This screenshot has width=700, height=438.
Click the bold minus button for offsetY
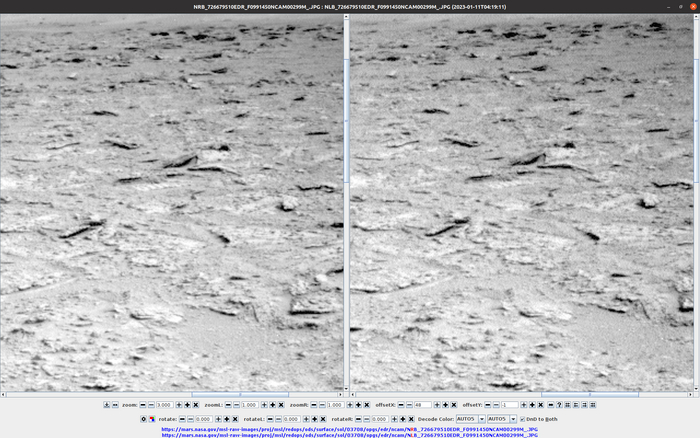488,405
